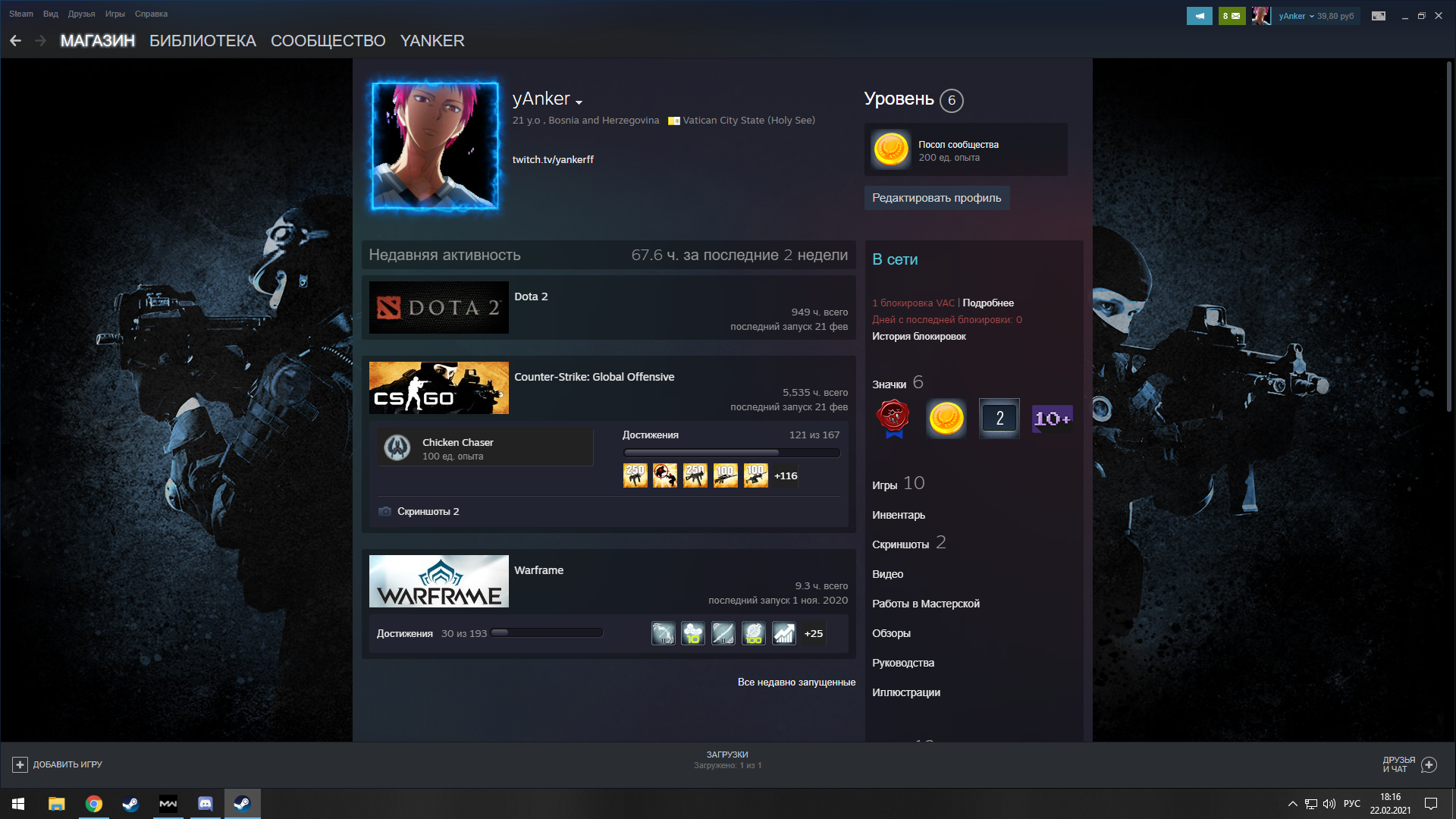This screenshot has height=819, width=1456.
Task: Click the Chicken Chaser achievement icon
Action: [x=397, y=448]
